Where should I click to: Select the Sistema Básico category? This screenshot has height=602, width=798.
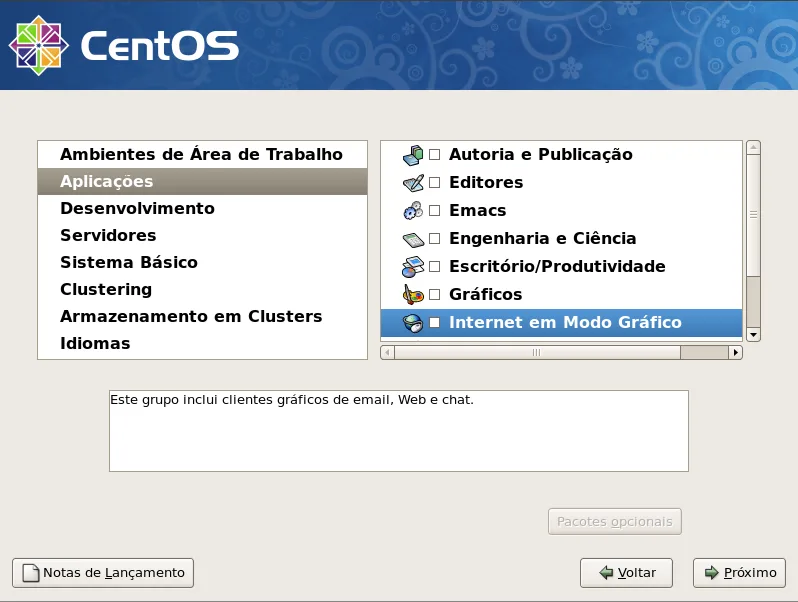pyautogui.click(x=203, y=263)
